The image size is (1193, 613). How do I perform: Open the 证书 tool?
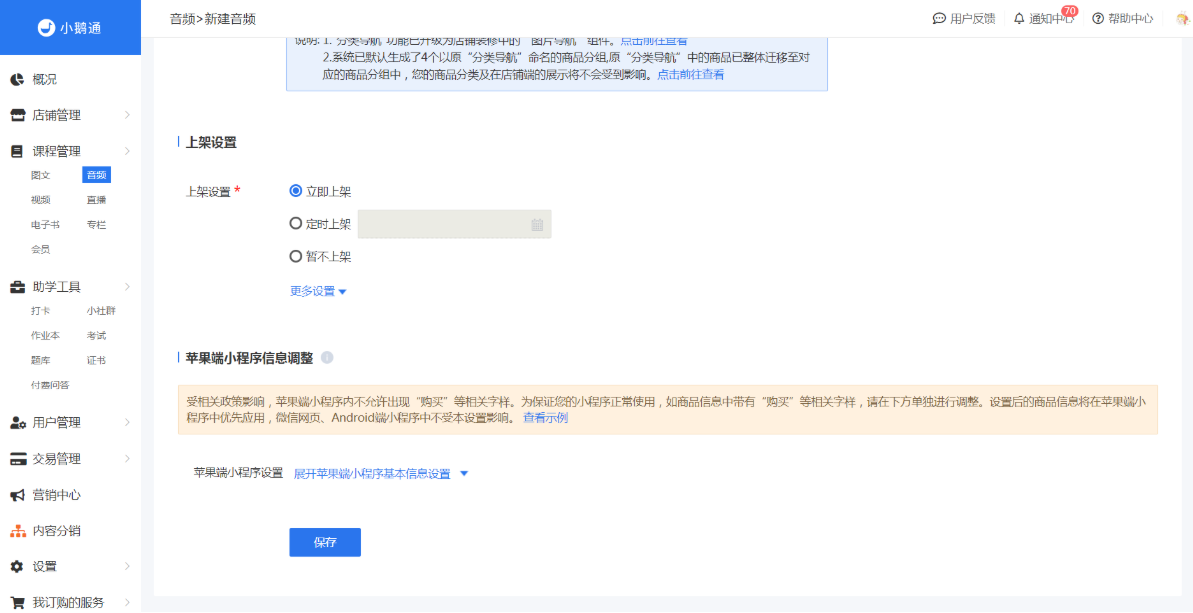pyautogui.click(x=97, y=360)
